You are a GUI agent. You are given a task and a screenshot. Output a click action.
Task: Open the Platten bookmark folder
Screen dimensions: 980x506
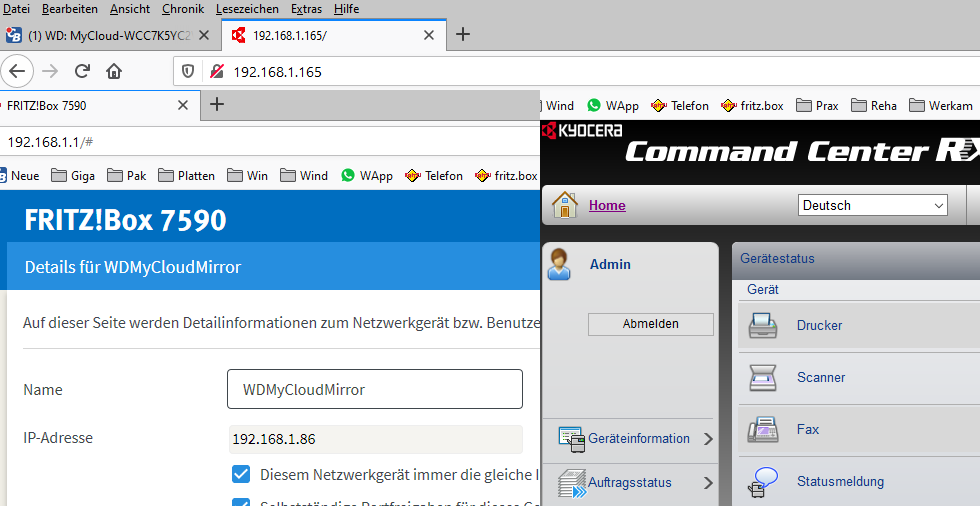[187, 176]
